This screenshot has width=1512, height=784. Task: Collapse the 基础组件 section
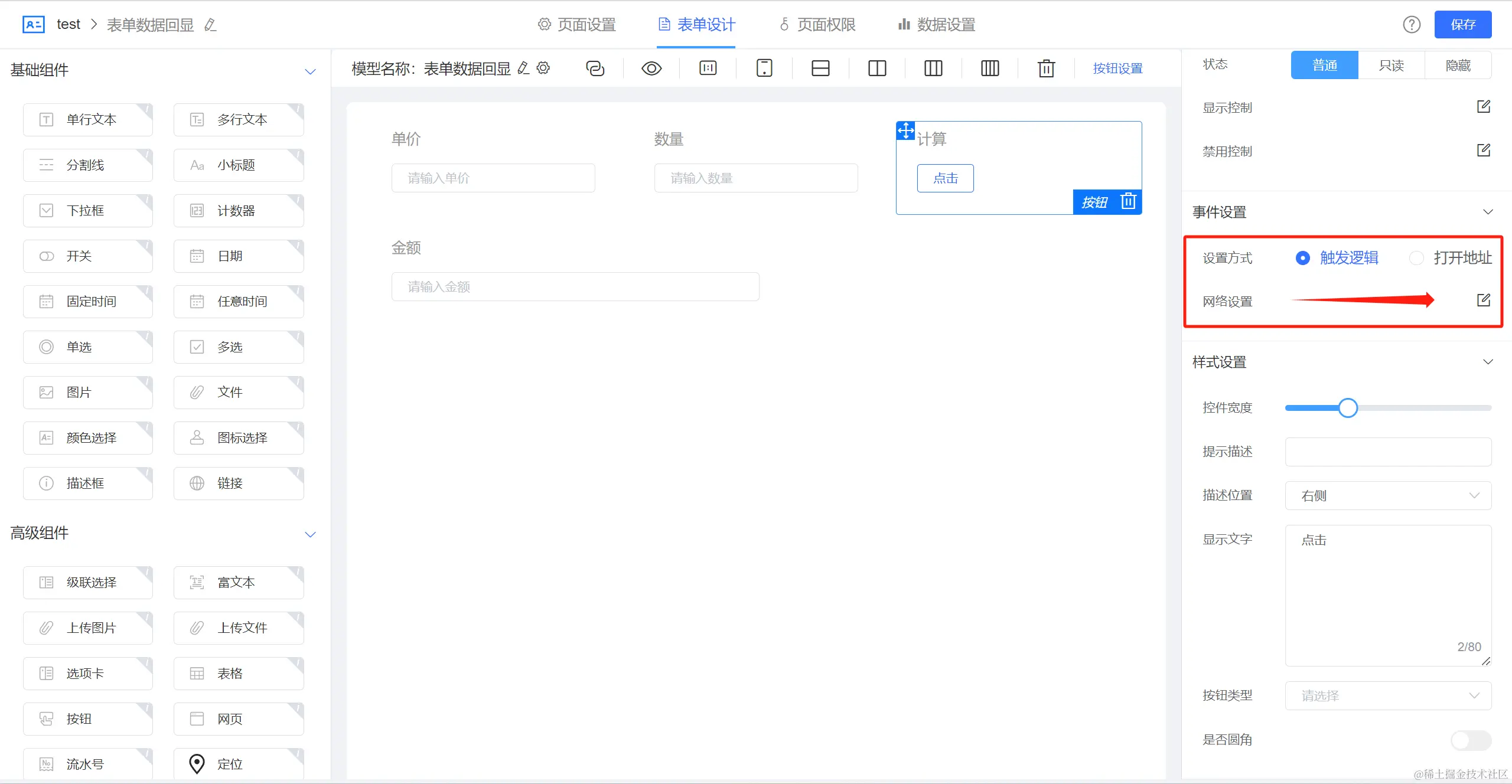tap(310, 71)
